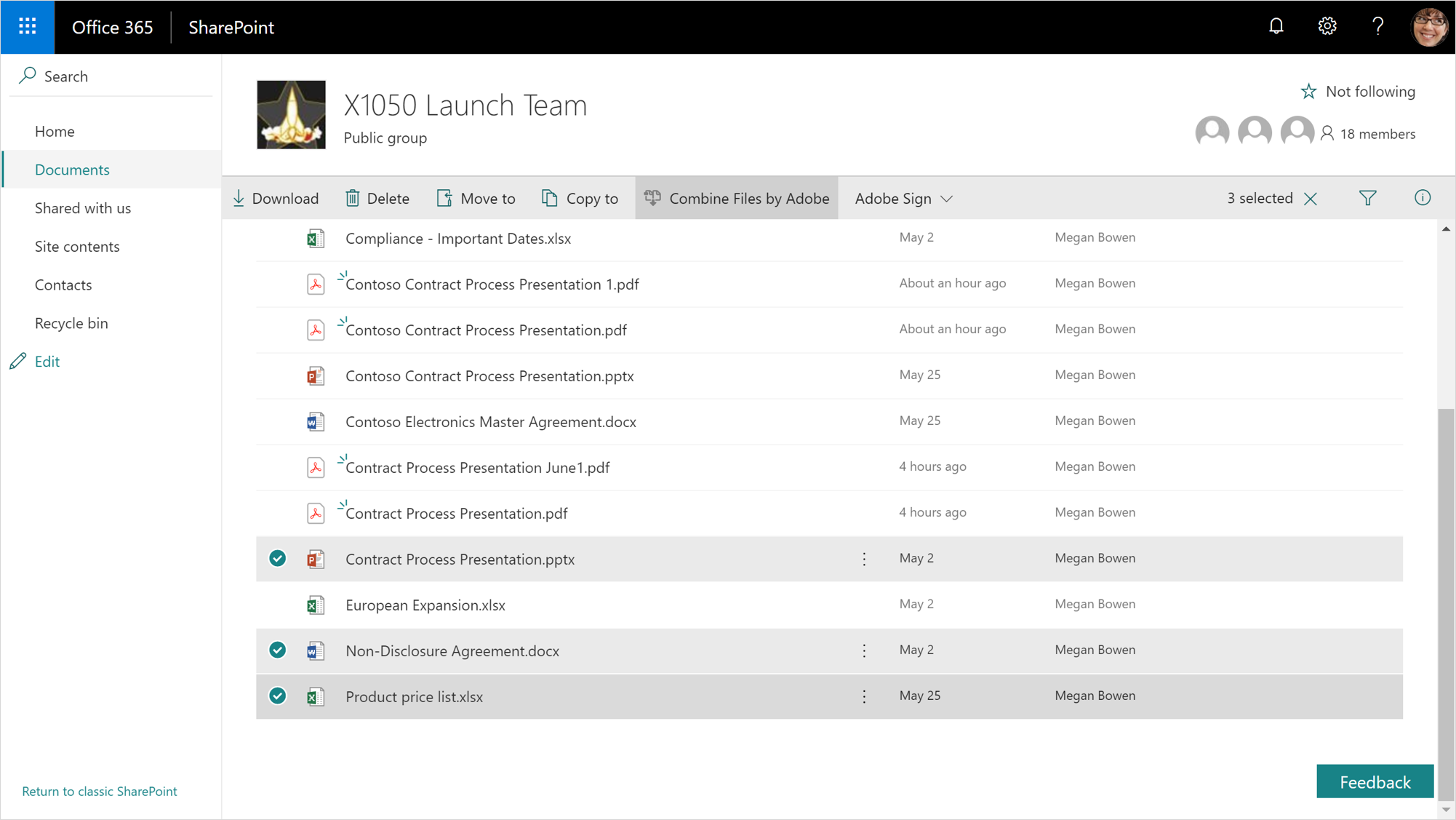The height and width of the screenshot is (820, 1456).
Task: Open the details pane info icon
Action: coord(1423,198)
